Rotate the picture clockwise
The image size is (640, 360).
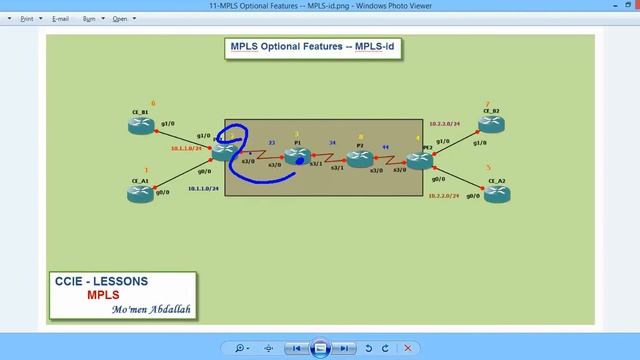pos(385,348)
